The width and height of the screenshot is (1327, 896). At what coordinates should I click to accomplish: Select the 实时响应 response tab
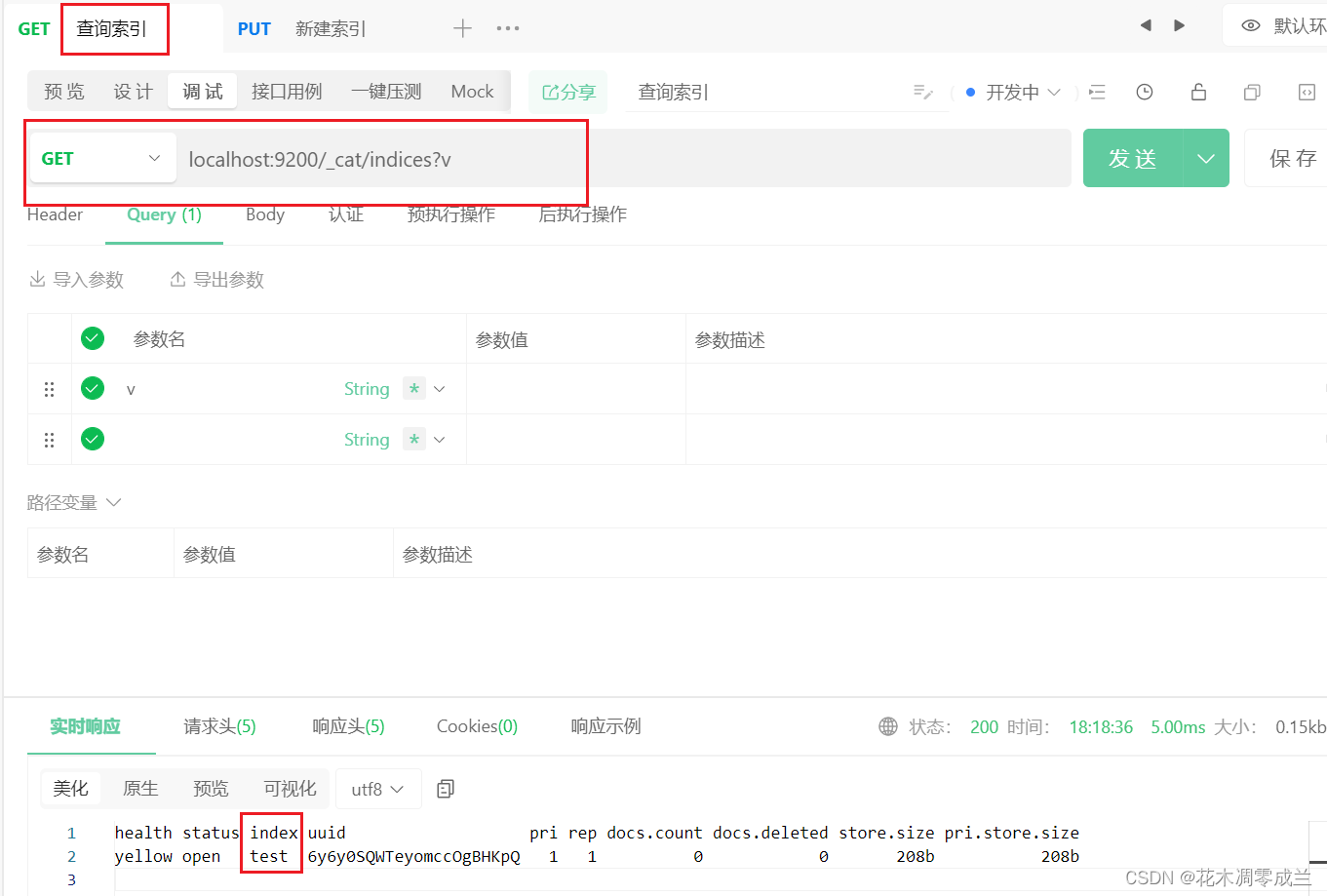pos(86,726)
